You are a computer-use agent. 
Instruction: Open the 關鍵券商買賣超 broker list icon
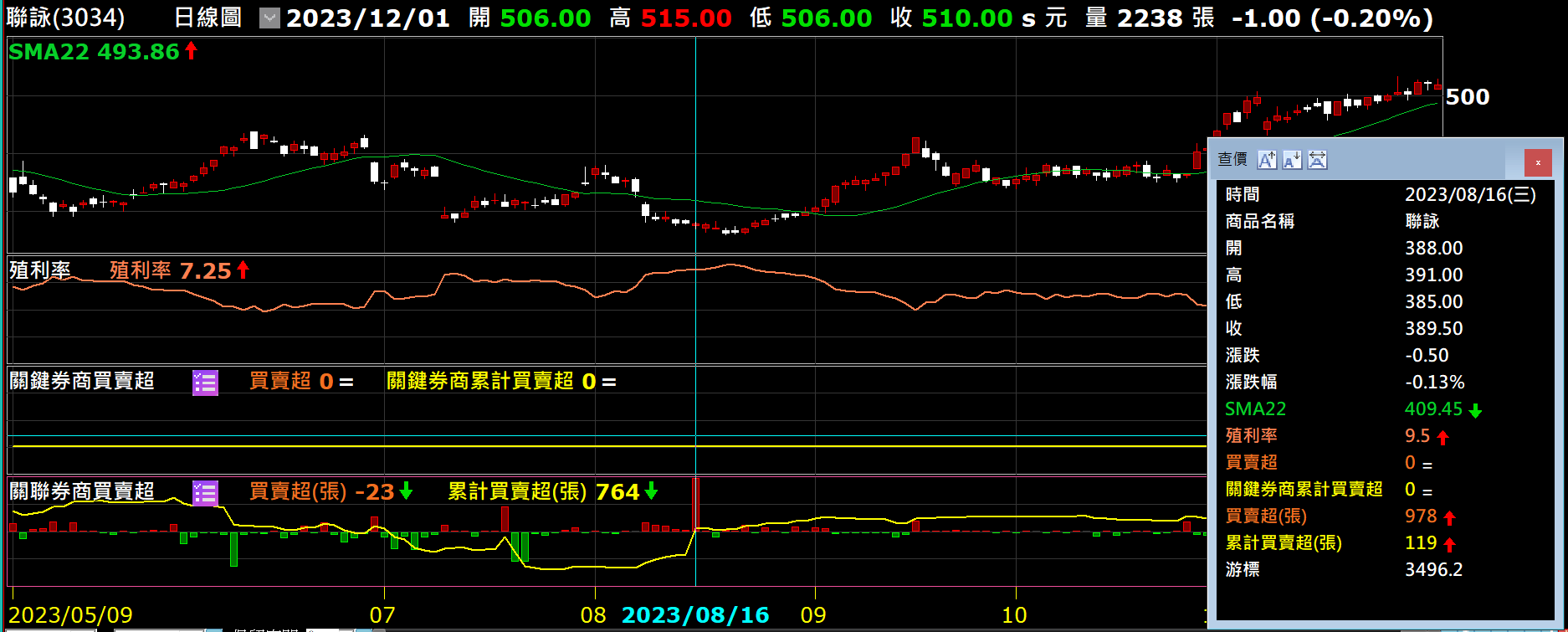[205, 383]
